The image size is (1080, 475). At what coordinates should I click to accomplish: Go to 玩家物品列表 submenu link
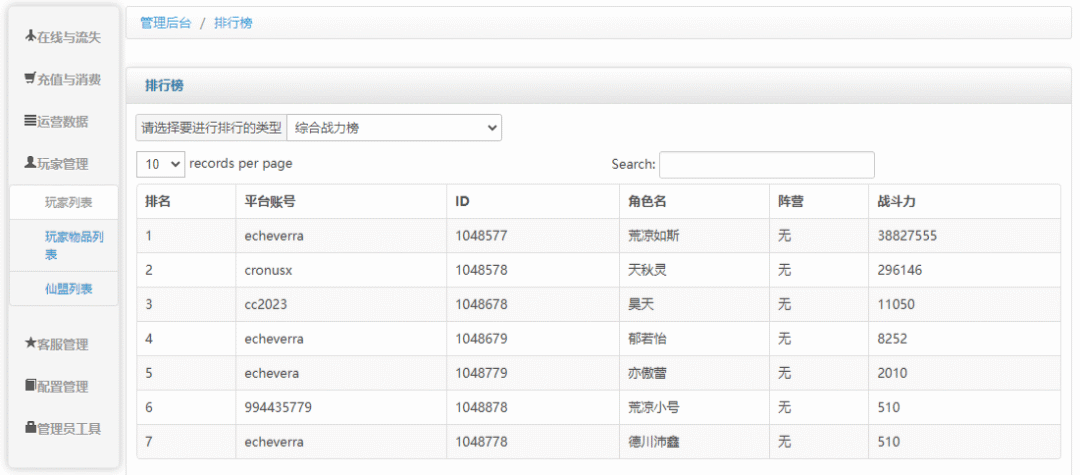point(64,246)
